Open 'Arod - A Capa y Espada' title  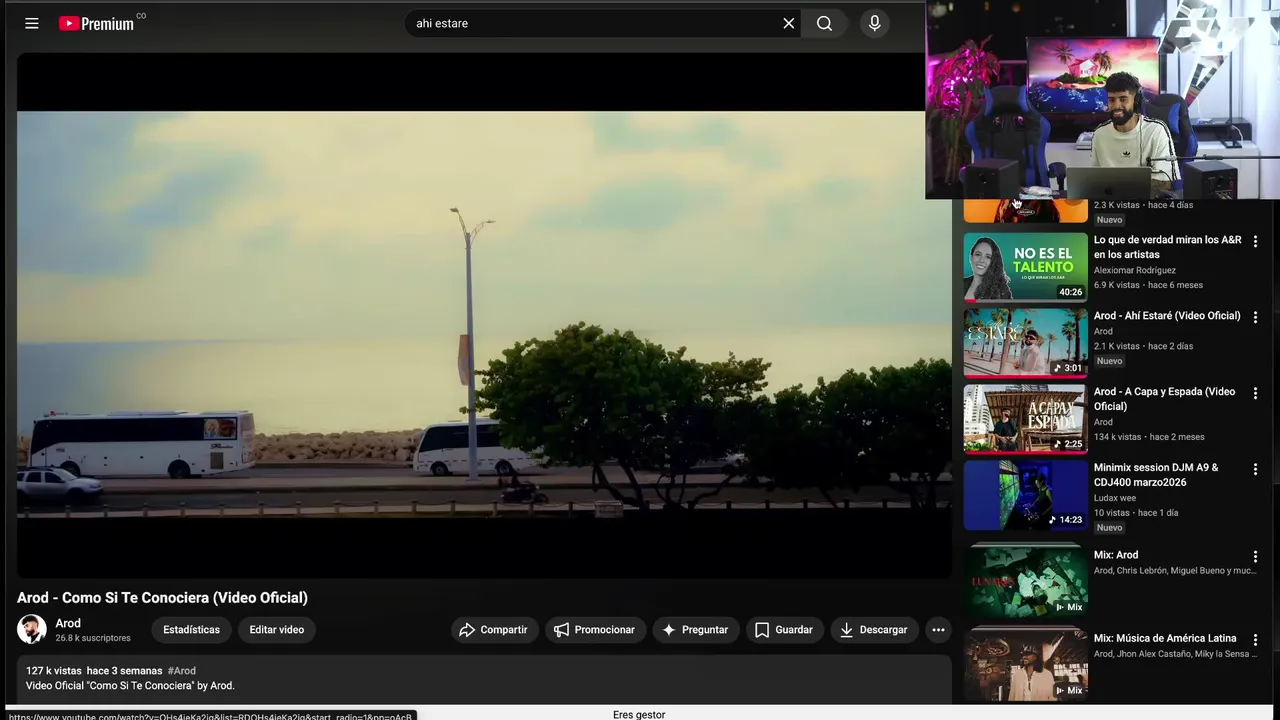point(1165,399)
